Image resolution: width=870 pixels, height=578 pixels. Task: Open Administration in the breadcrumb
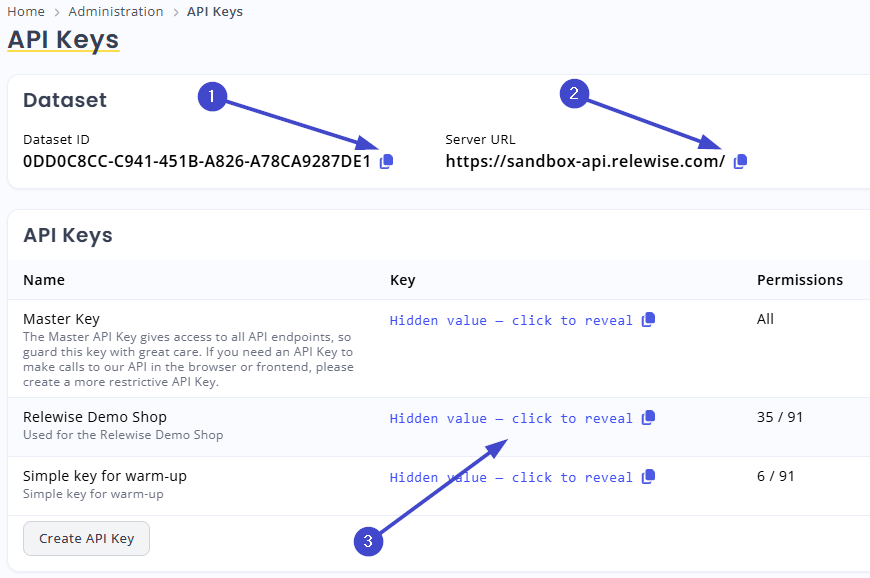click(x=115, y=12)
